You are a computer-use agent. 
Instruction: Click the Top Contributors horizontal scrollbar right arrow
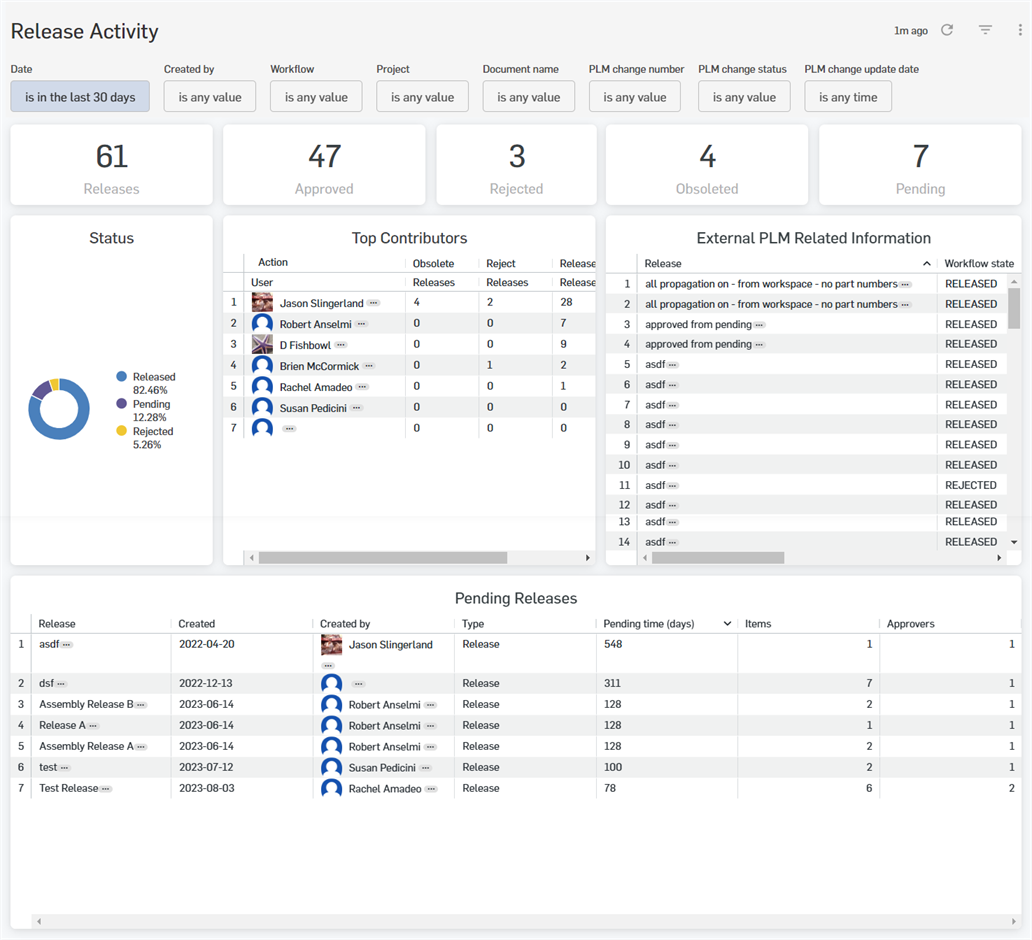(x=587, y=558)
